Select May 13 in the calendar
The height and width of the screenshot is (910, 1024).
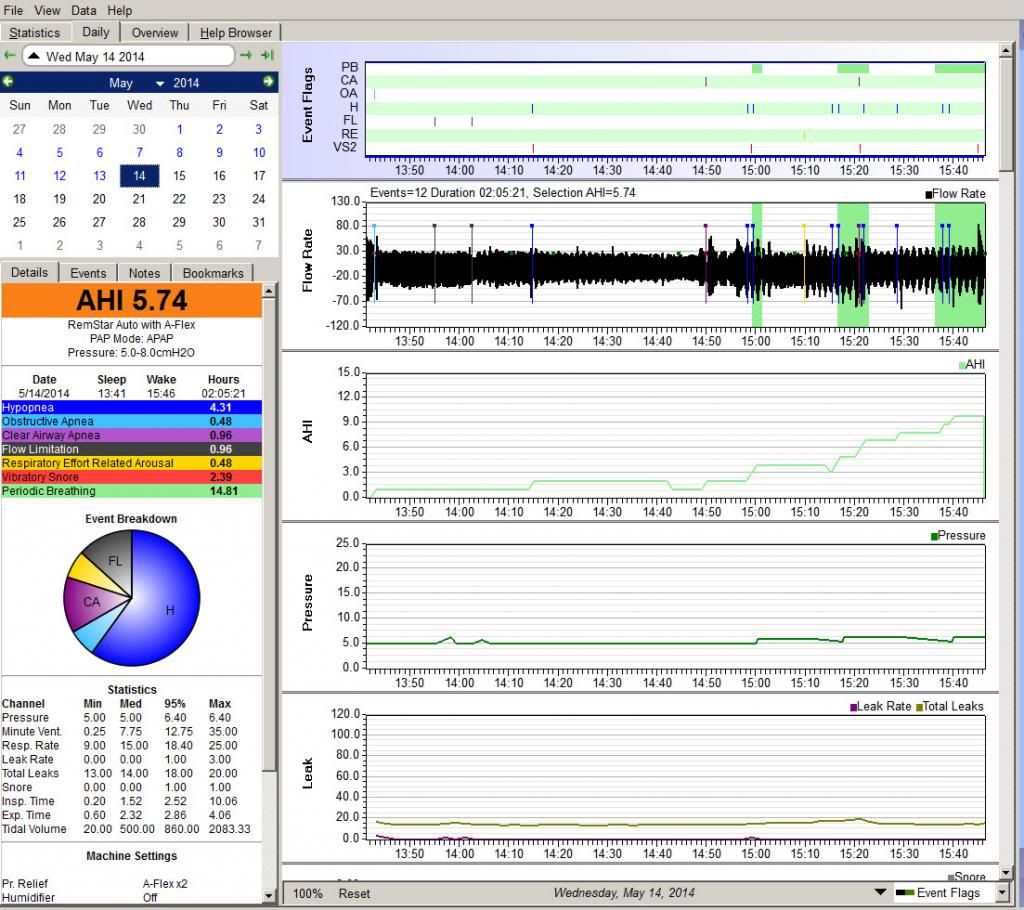pyautogui.click(x=99, y=176)
